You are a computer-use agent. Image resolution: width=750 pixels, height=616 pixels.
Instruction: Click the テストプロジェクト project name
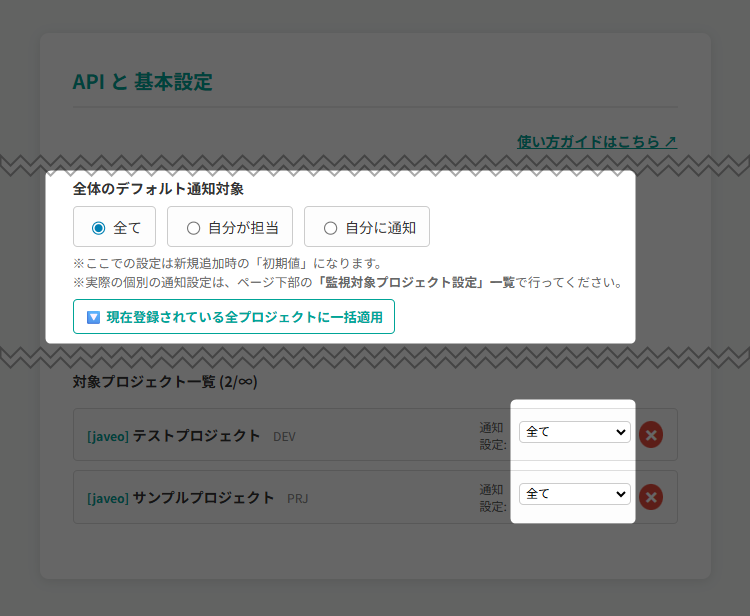(x=196, y=436)
